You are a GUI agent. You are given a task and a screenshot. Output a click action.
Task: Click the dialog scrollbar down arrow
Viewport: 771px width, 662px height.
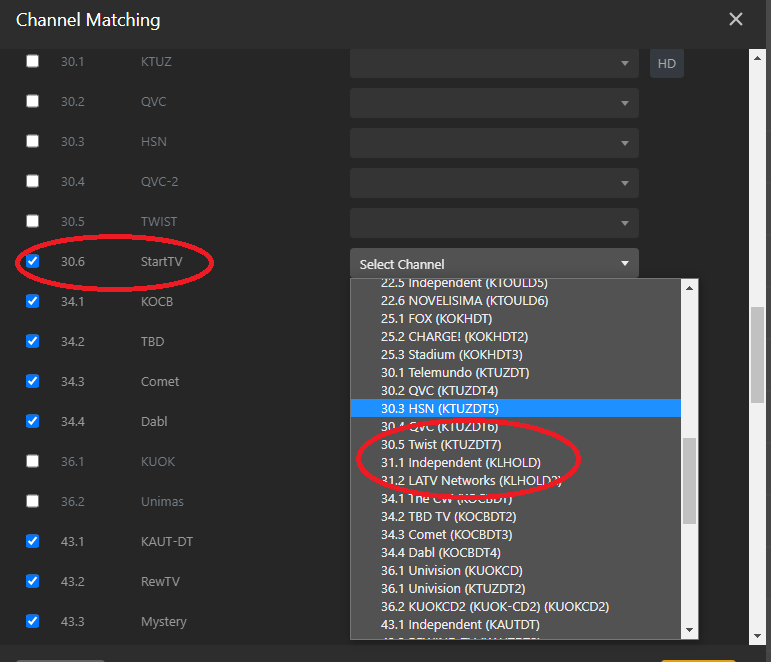pyautogui.click(x=757, y=636)
